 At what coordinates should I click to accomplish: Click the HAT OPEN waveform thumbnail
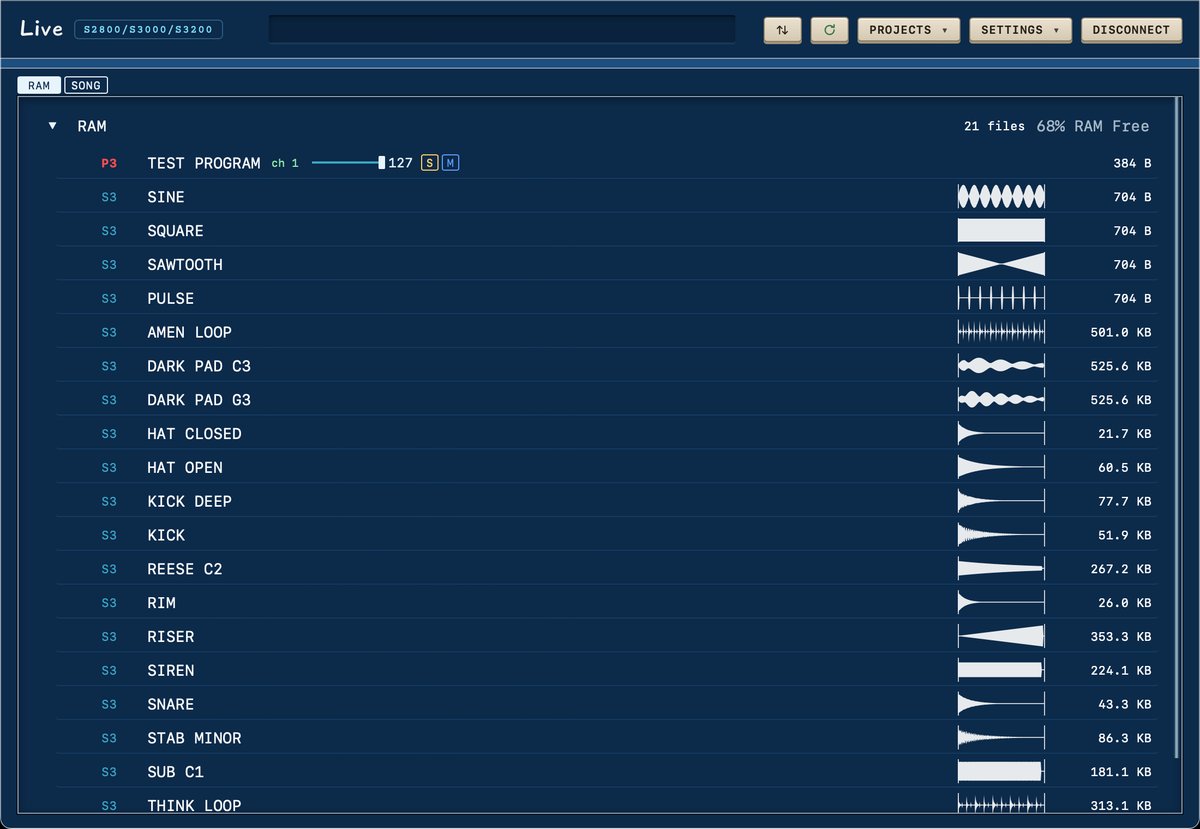pos(1001,468)
